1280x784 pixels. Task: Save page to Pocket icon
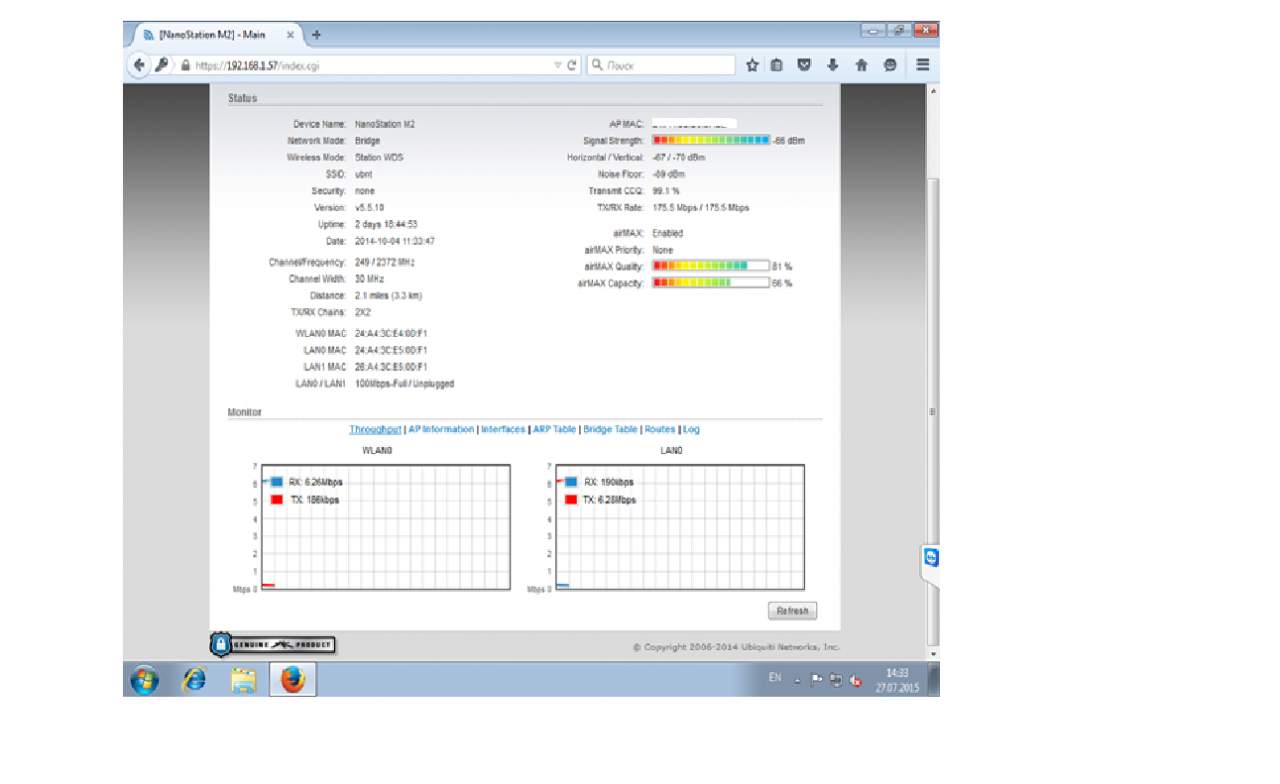pos(804,65)
